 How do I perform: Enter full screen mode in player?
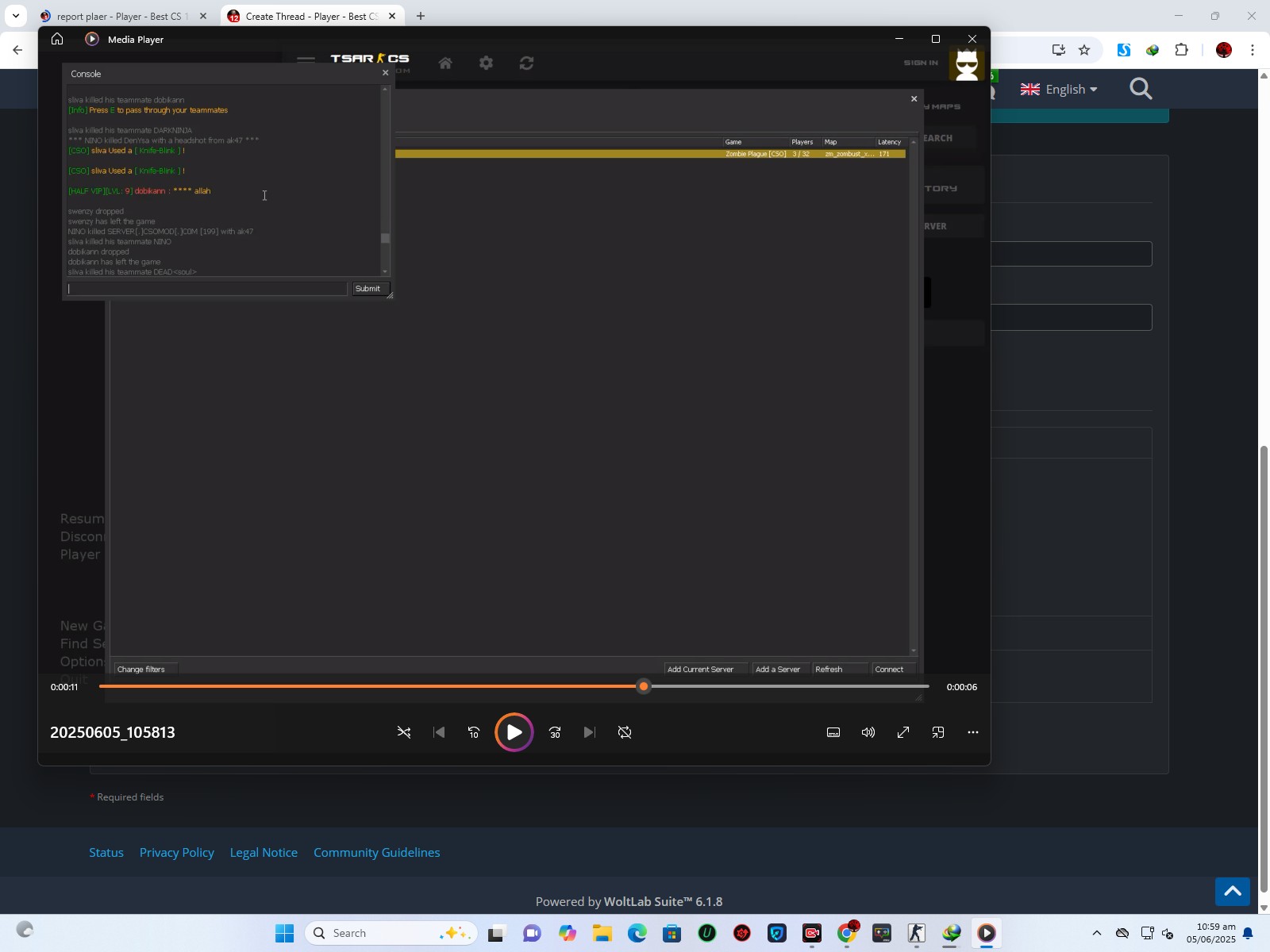[903, 732]
